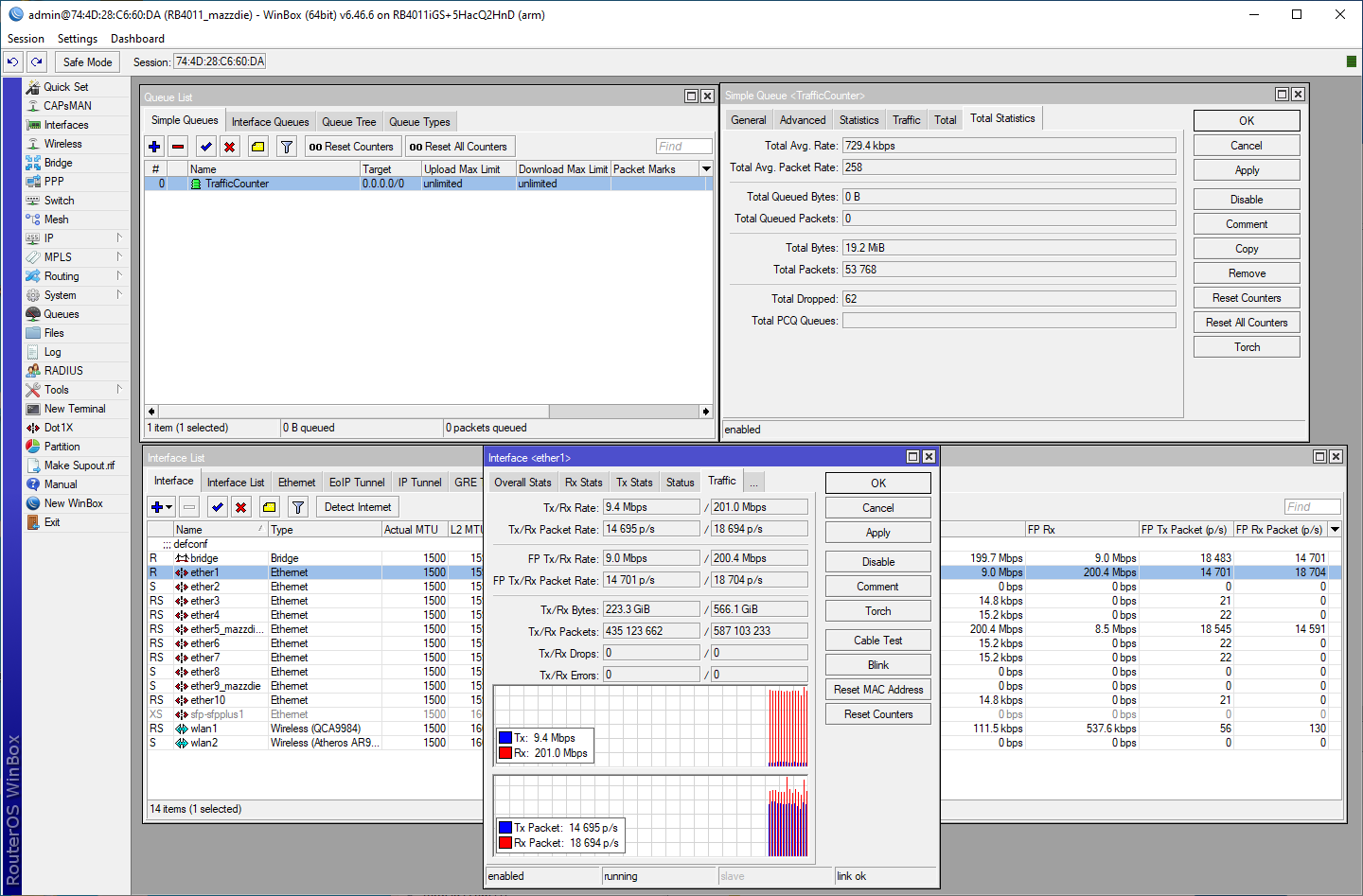Open Wireless sidebar entry
The height and width of the screenshot is (896, 1363).
coord(62,144)
